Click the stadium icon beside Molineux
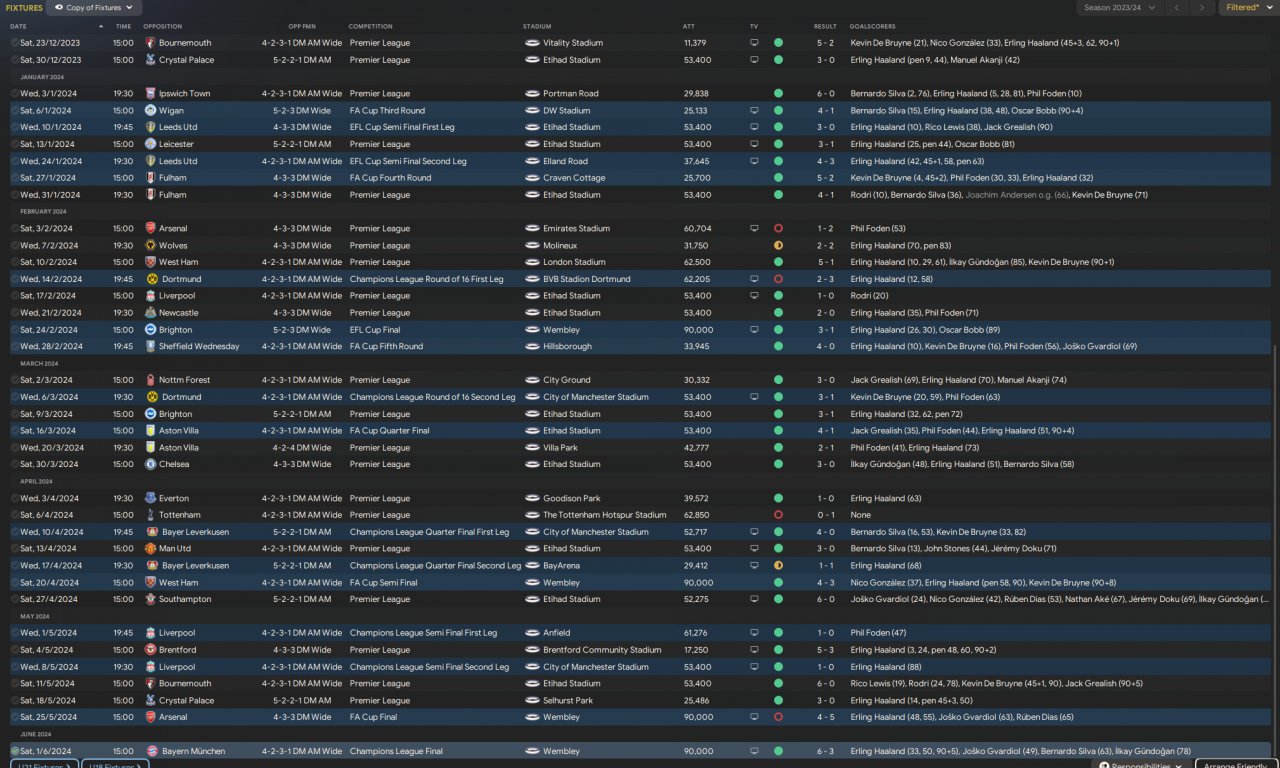1280x768 pixels. click(532, 246)
